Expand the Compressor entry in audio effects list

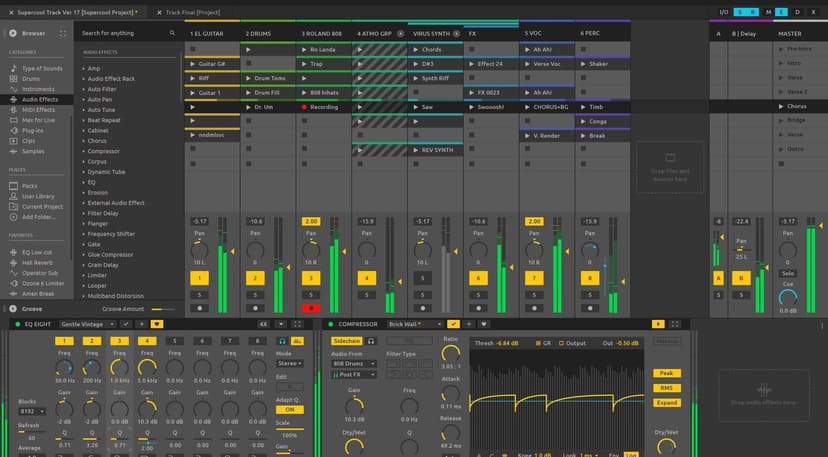(x=84, y=151)
